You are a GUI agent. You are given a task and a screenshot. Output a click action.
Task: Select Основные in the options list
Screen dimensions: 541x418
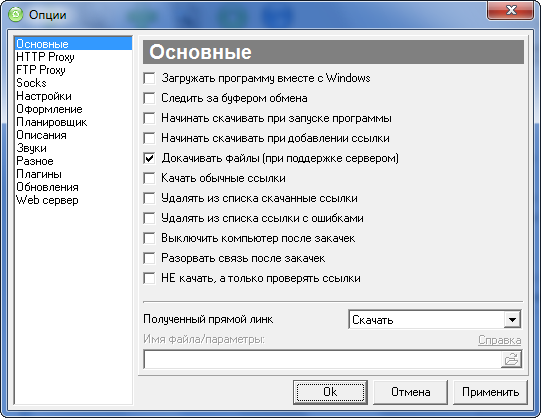click(73, 44)
